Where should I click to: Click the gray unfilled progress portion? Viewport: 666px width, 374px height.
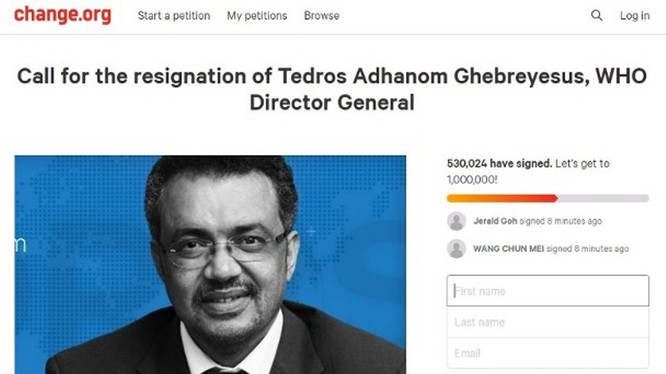point(603,198)
